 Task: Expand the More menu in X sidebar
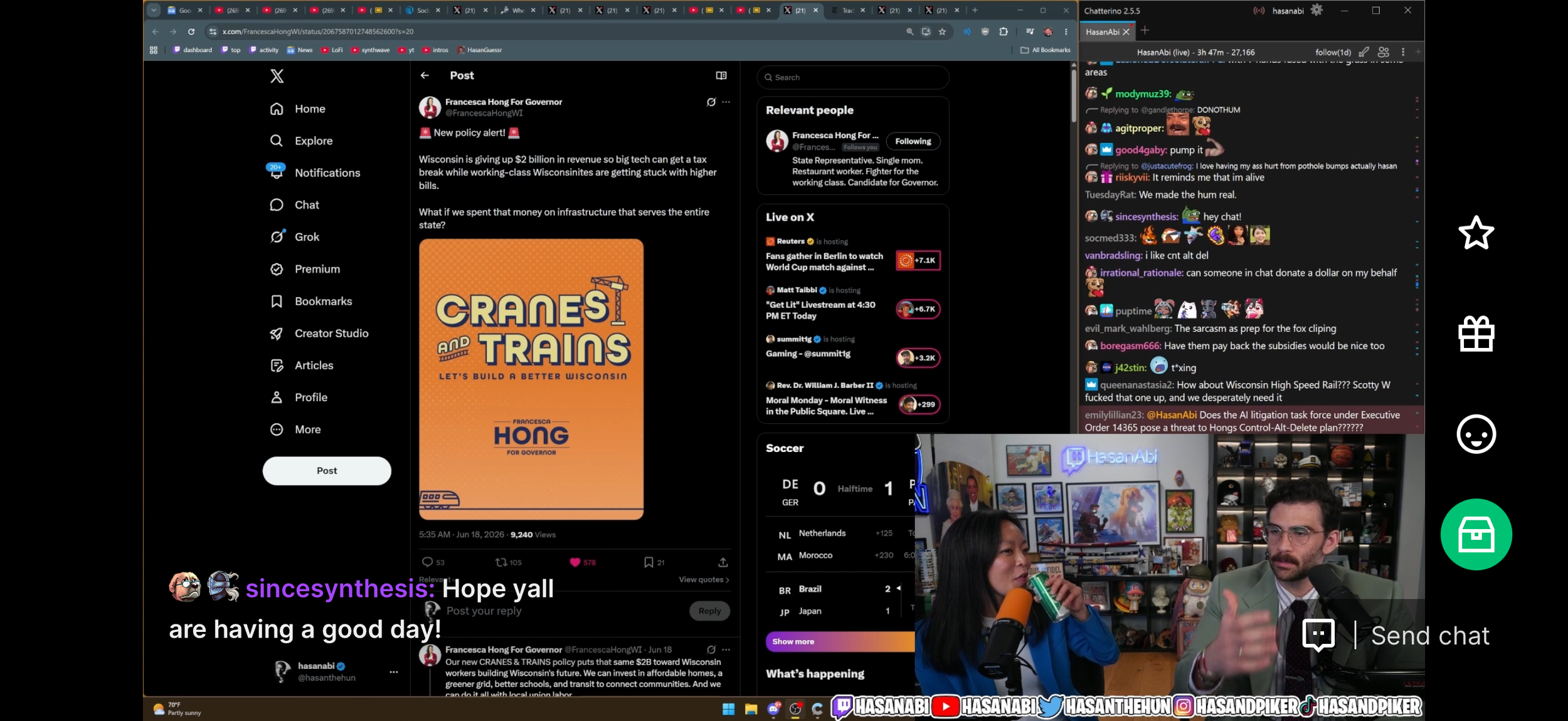point(295,429)
